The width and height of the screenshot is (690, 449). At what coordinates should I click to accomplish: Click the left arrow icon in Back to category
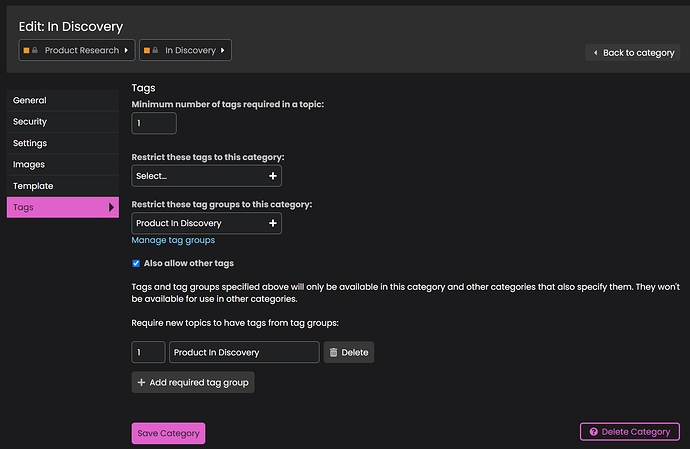(x=595, y=53)
